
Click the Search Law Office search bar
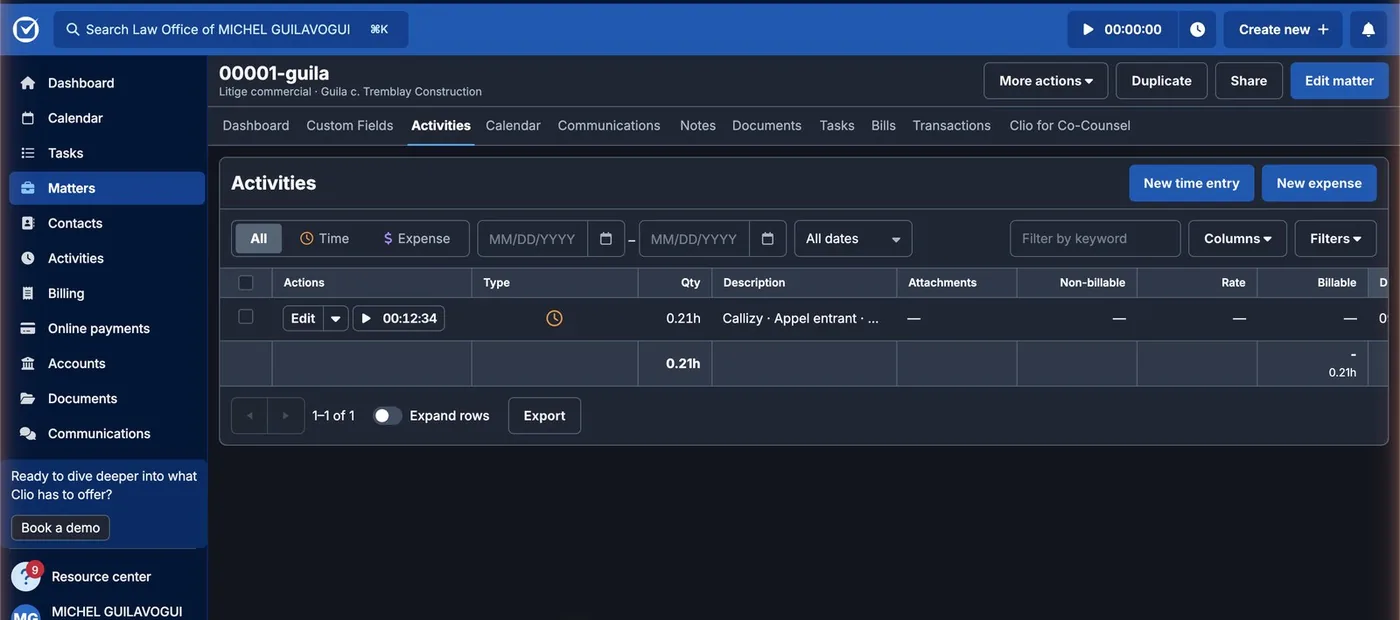pyautogui.click(x=231, y=30)
